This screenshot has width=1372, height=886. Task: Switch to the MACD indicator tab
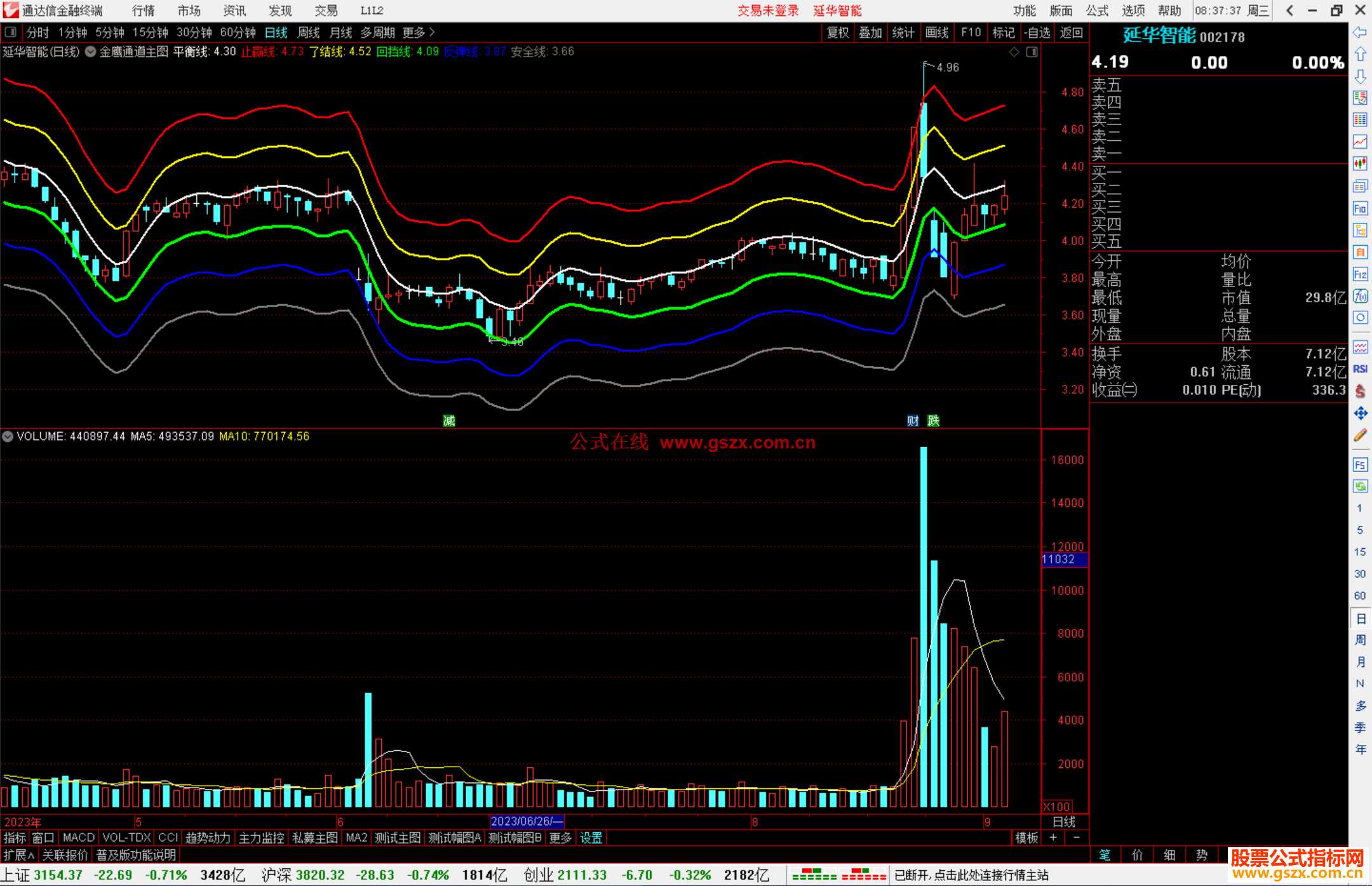coord(78,838)
